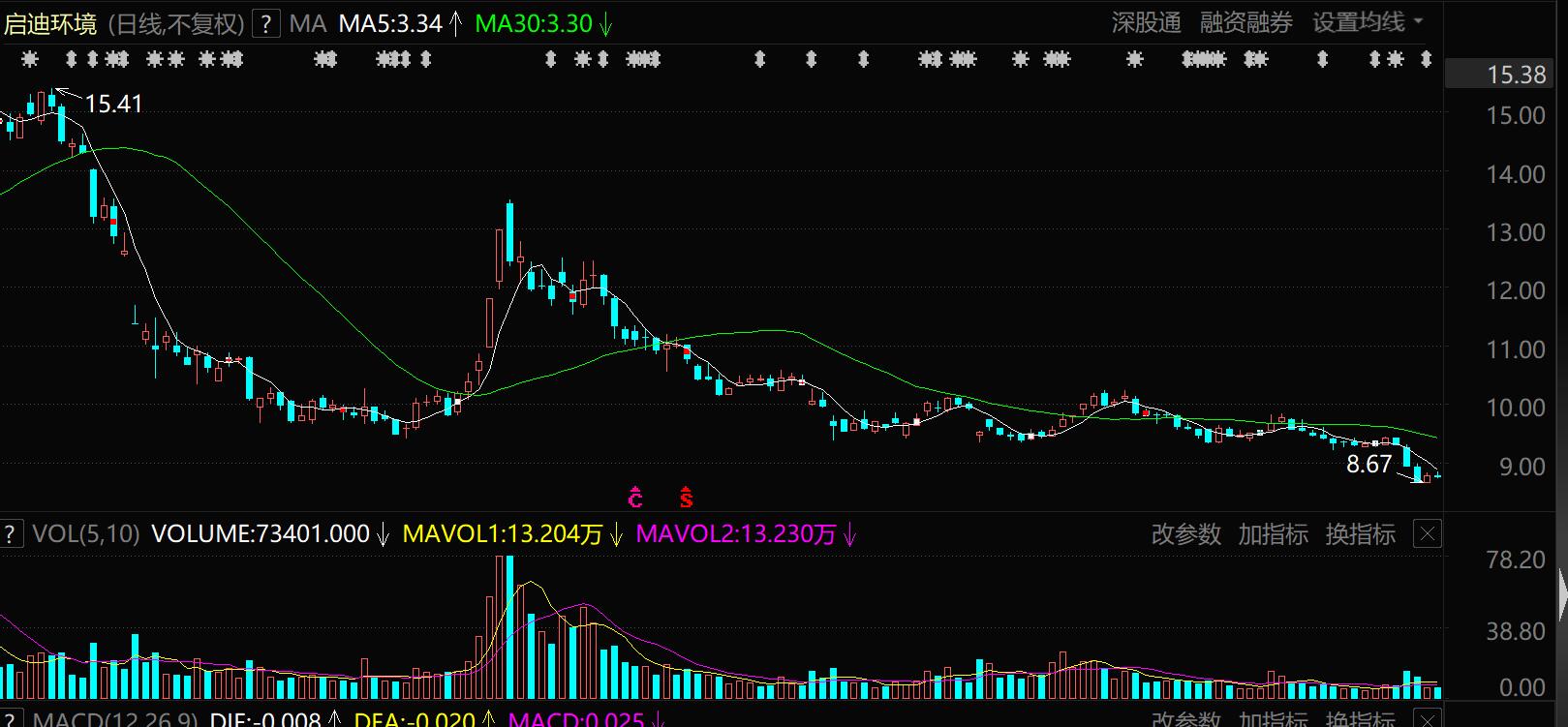Open the 设置均线 dropdown
The width and height of the screenshot is (1568, 727).
click(x=1367, y=23)
